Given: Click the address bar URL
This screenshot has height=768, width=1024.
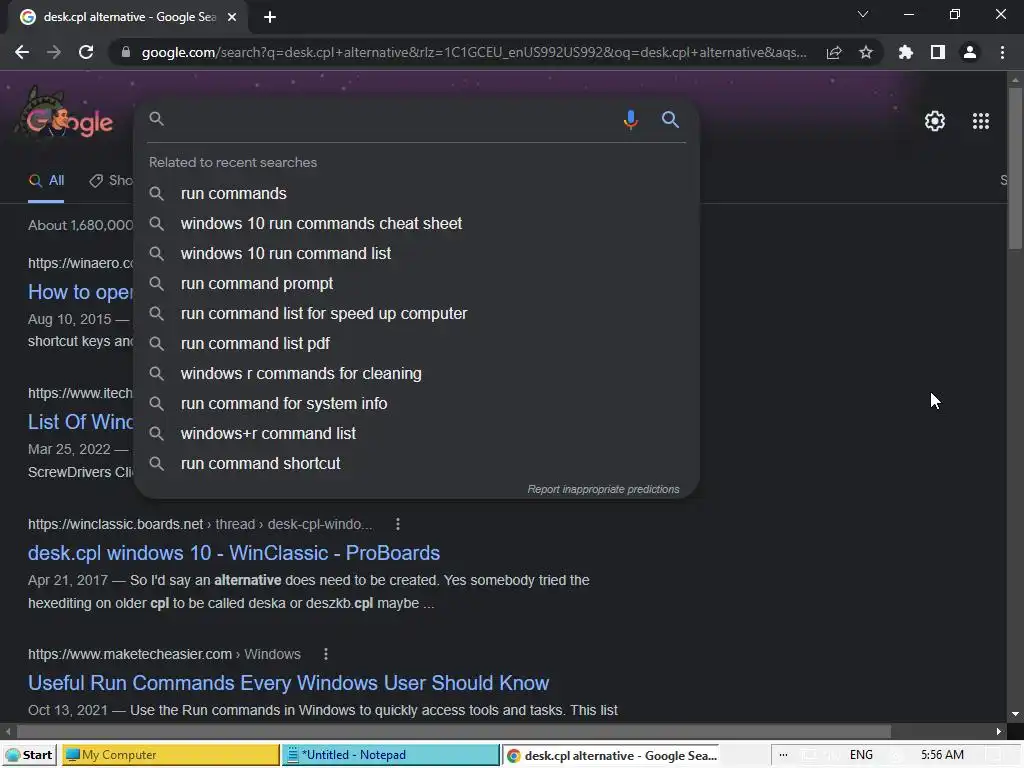Looking at the screenshot, I should [473, 52].
